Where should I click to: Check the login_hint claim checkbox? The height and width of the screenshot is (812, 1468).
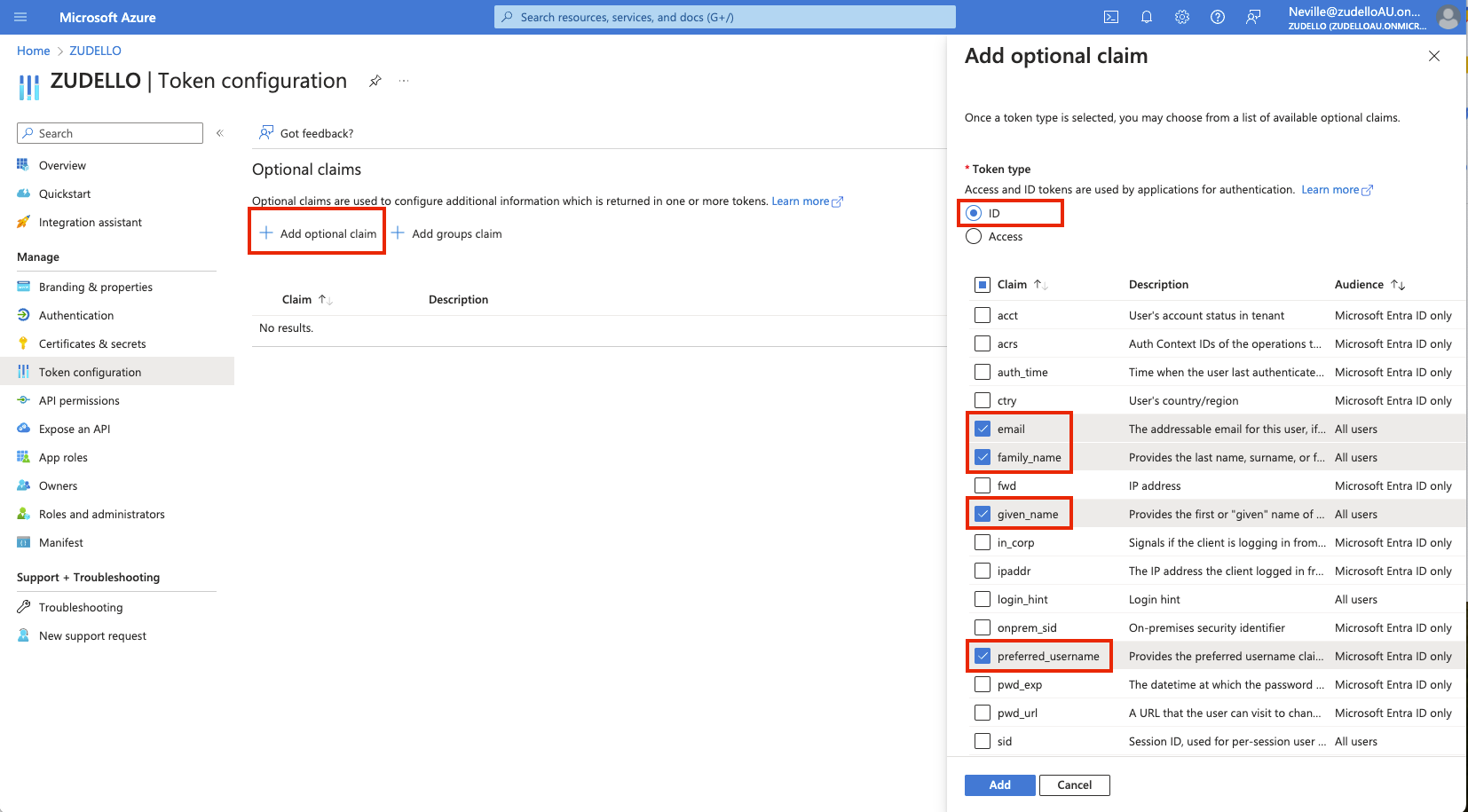[983, 599]
